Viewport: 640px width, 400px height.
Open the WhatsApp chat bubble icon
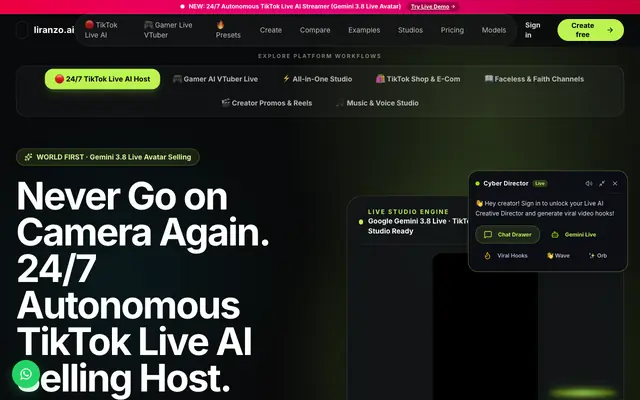[x=26, y=374]
